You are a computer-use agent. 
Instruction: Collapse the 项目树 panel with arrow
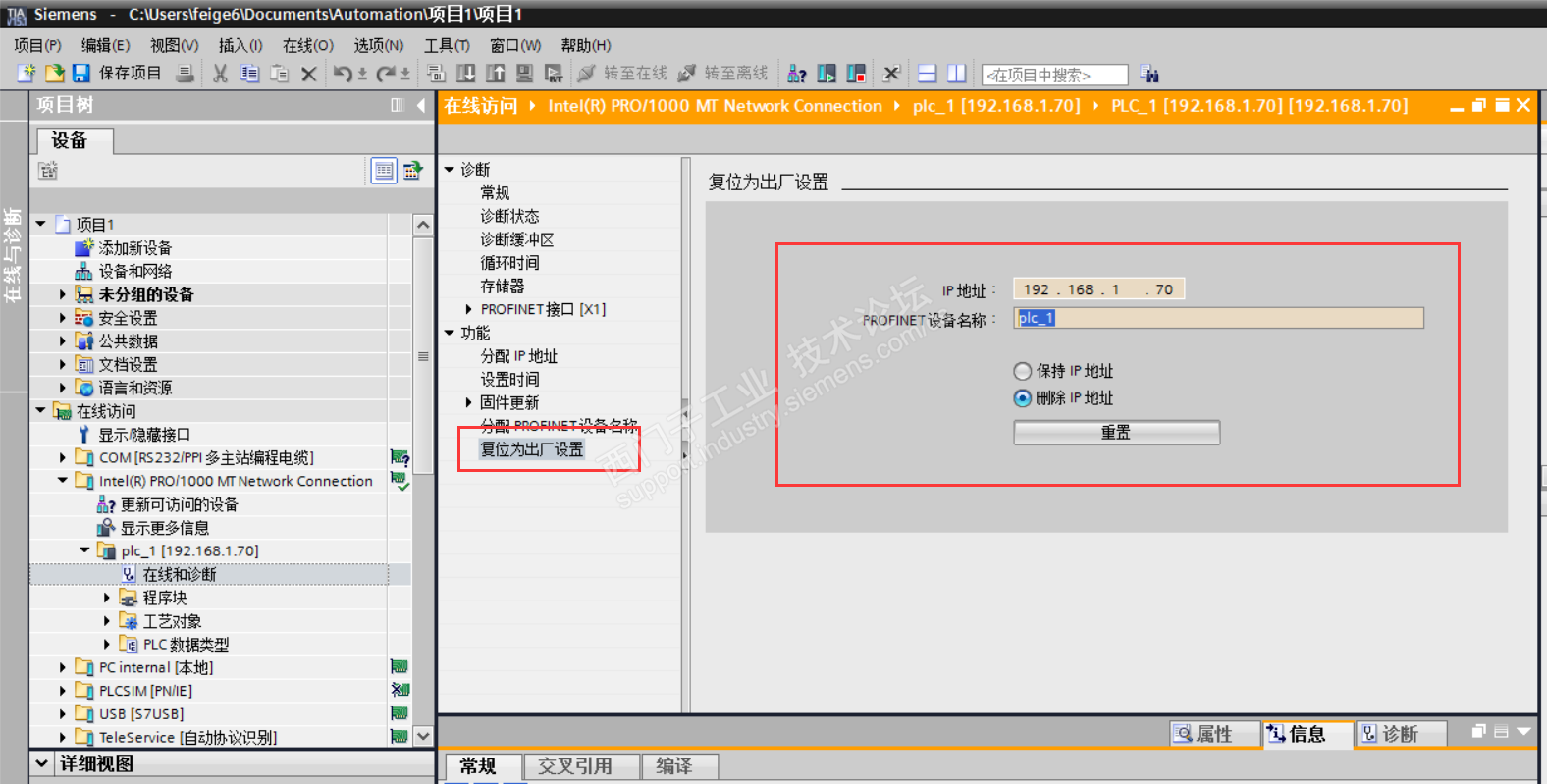click(x=421, y=105)
